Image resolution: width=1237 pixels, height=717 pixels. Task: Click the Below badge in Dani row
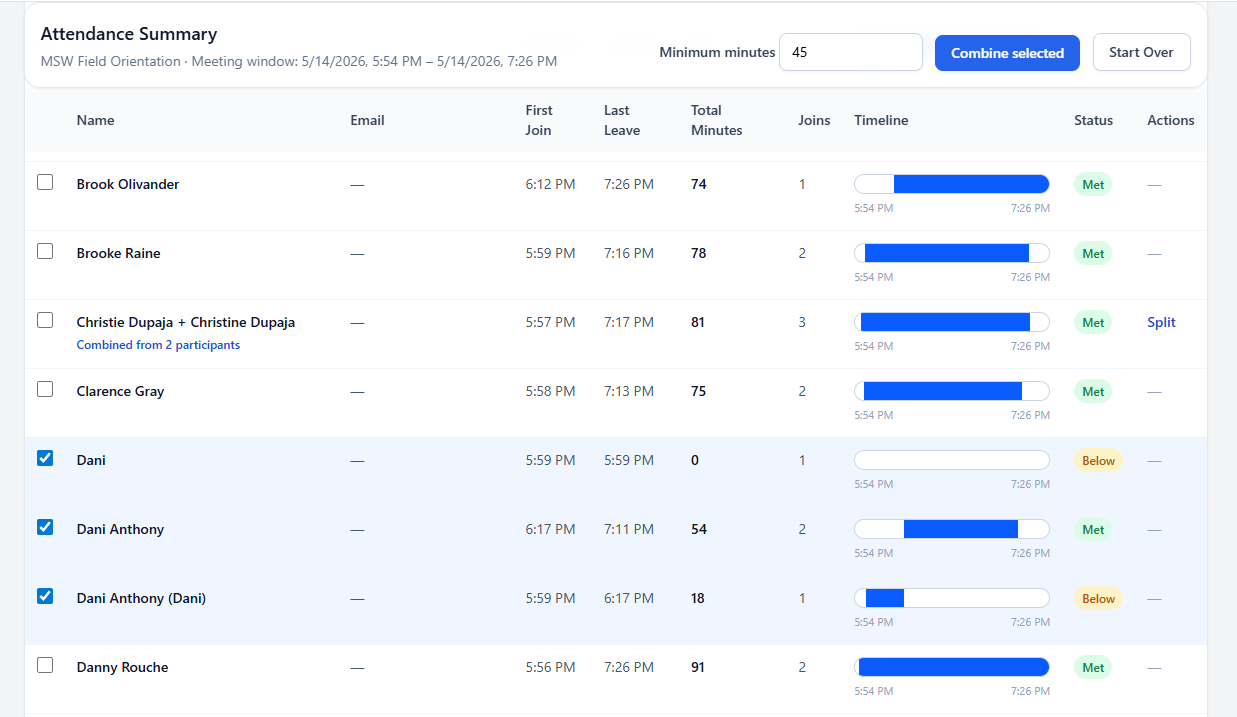pos(1098,461)
